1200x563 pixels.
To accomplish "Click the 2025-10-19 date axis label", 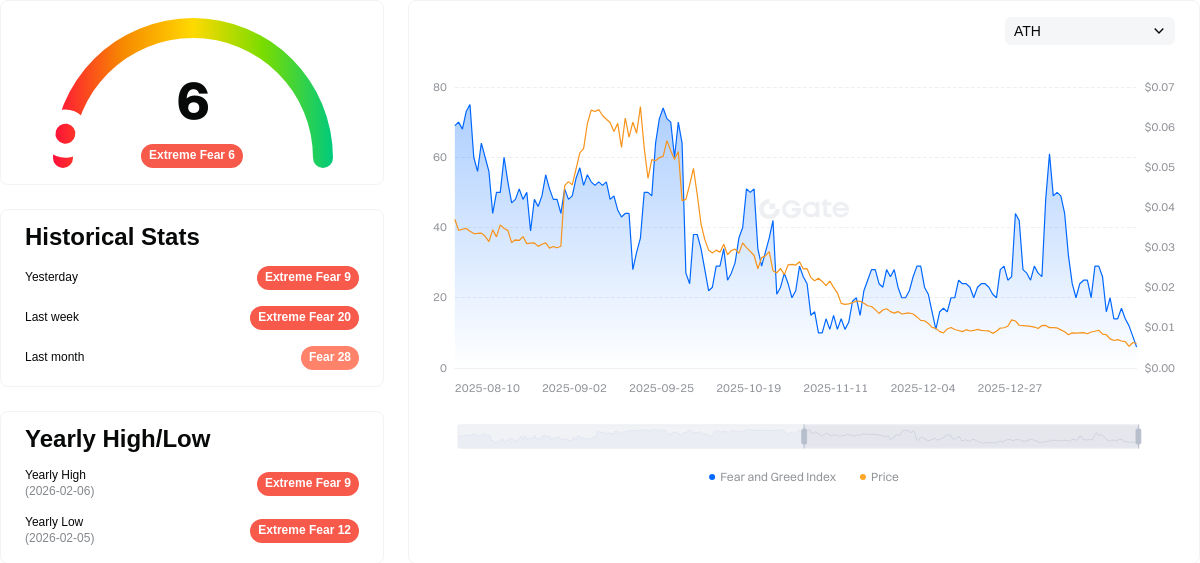I will pyautogui.click(x=748, y=388).
